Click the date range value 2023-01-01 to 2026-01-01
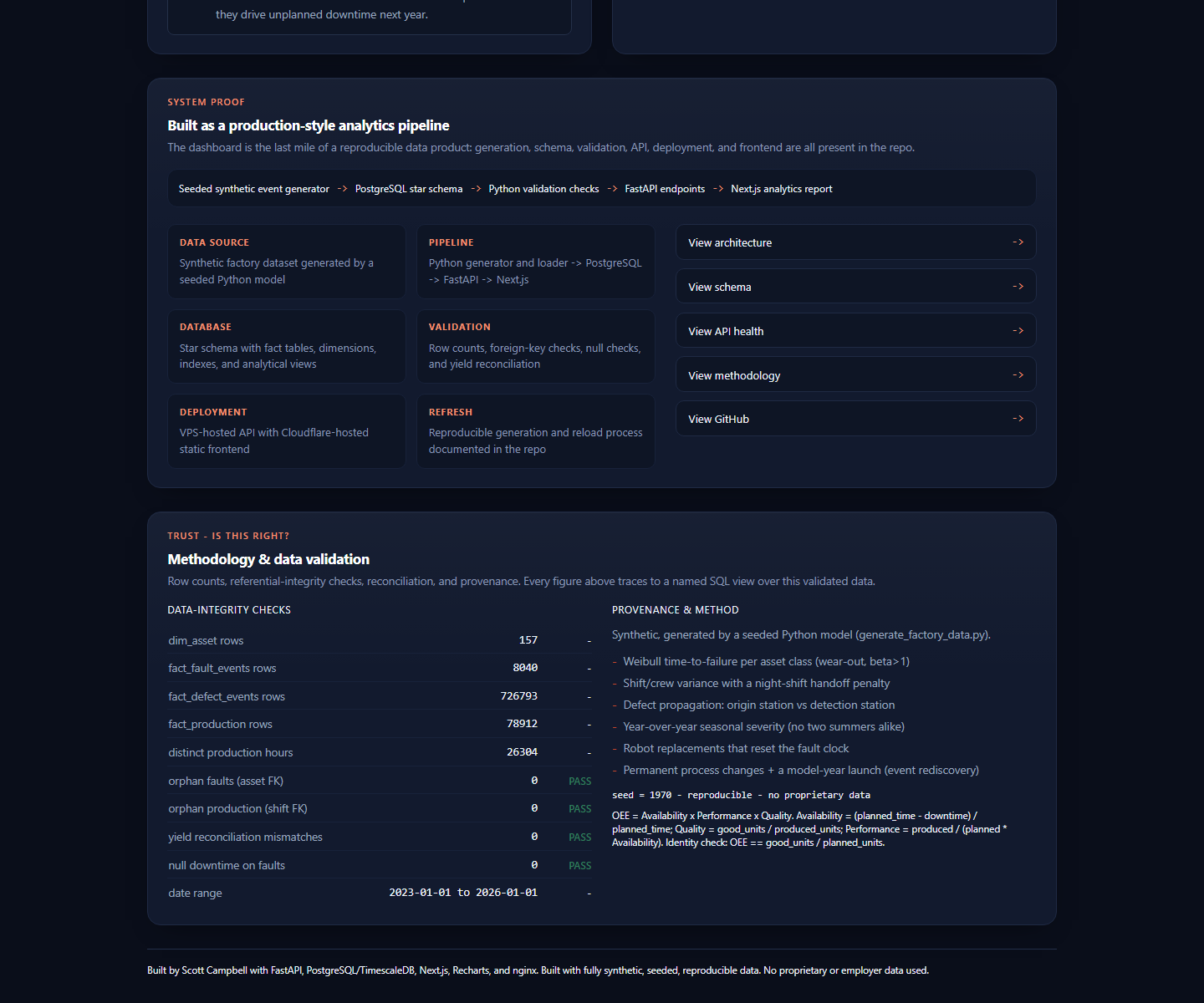The height and width of the screenshot is (1003, 1204). pyautogui.click(x=463, y=893)
